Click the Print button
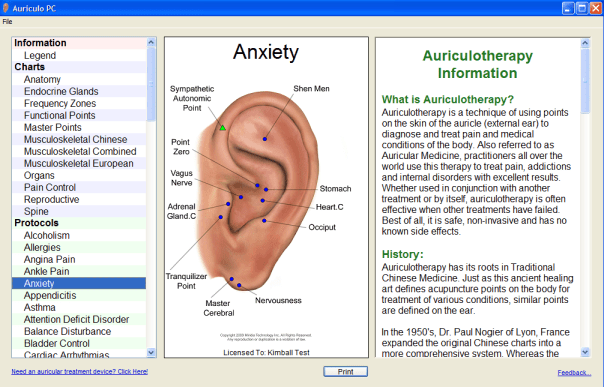 [x=346, y=372]
